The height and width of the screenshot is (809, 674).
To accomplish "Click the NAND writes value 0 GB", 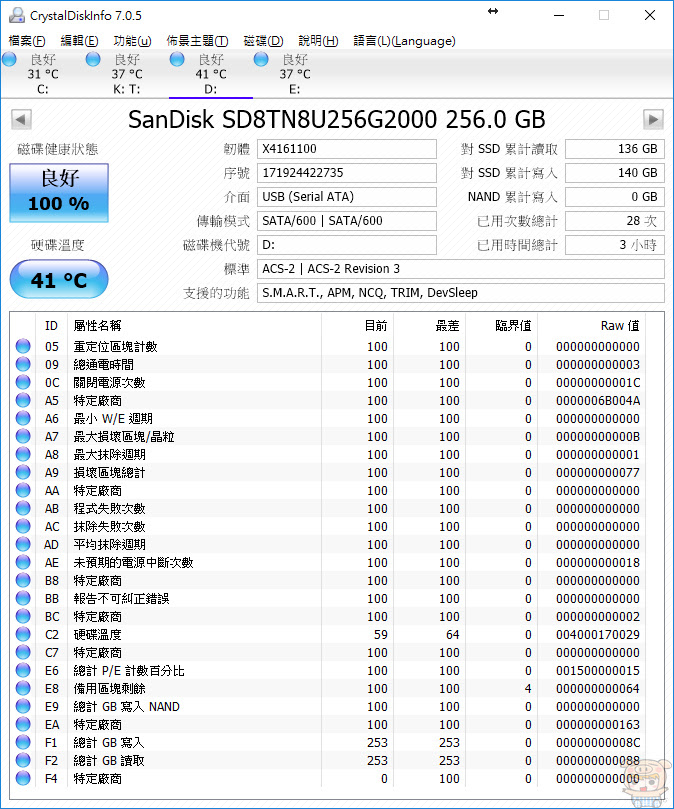I will [615, 197].
